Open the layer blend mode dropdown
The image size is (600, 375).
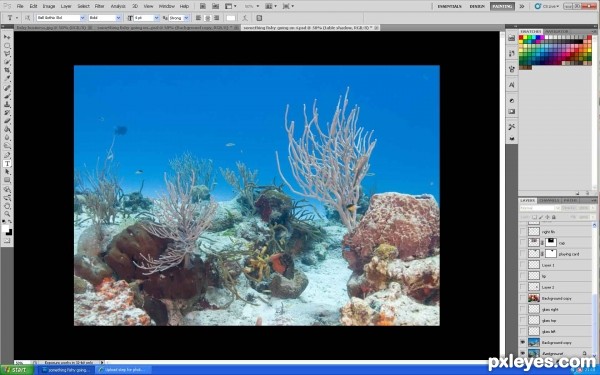(540, 208)
